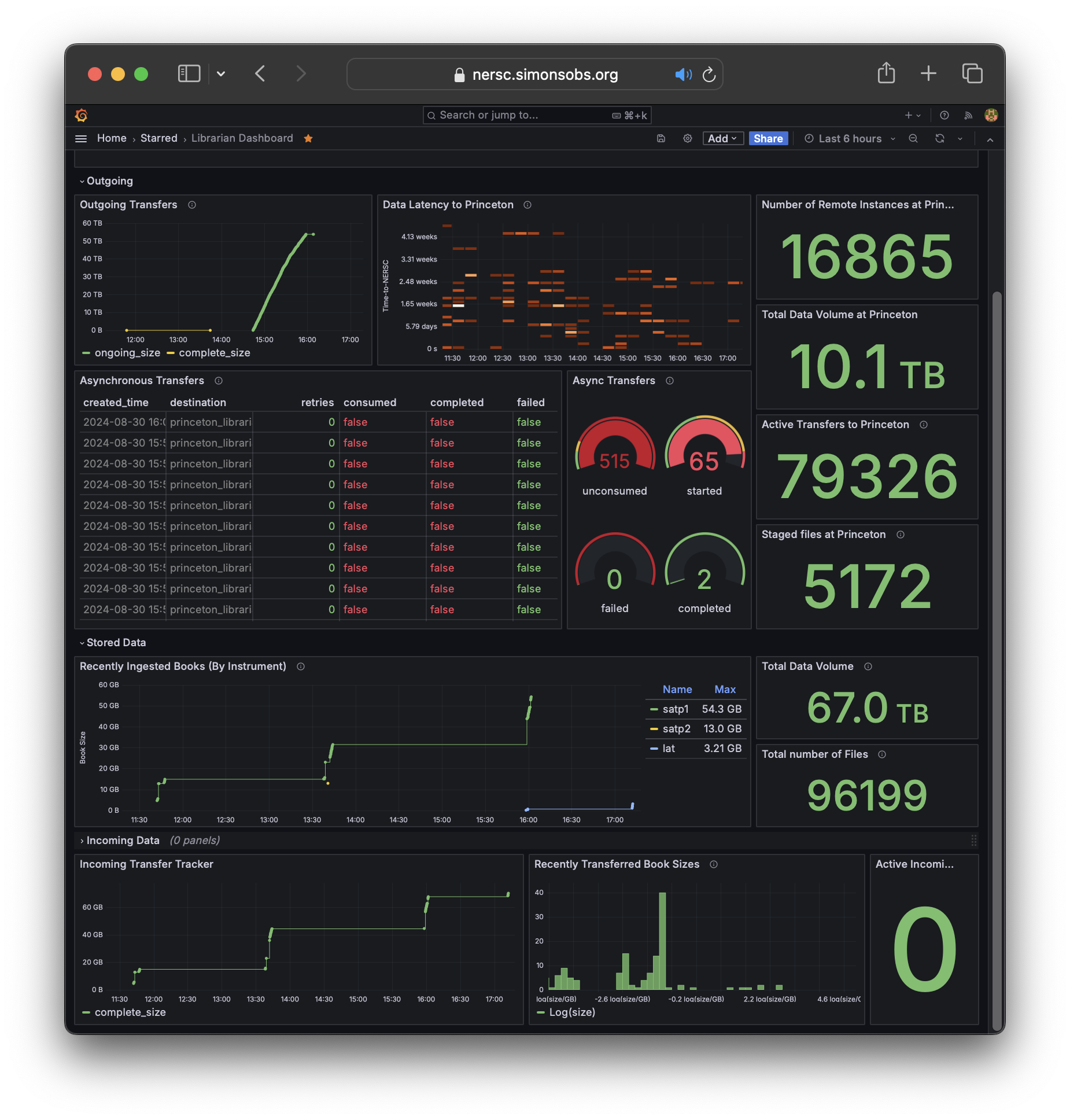Open the Grafana help icon
This screenshot has width=1070, height=1120.
point(944,115)
